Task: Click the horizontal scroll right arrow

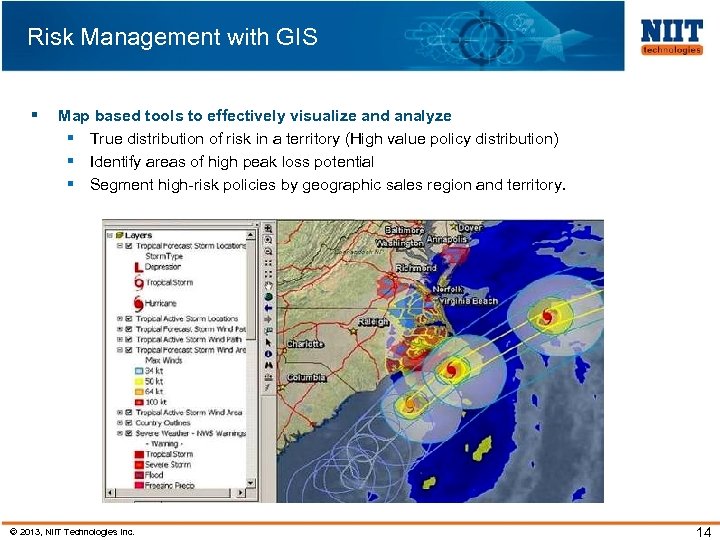Action: [241, 493]
